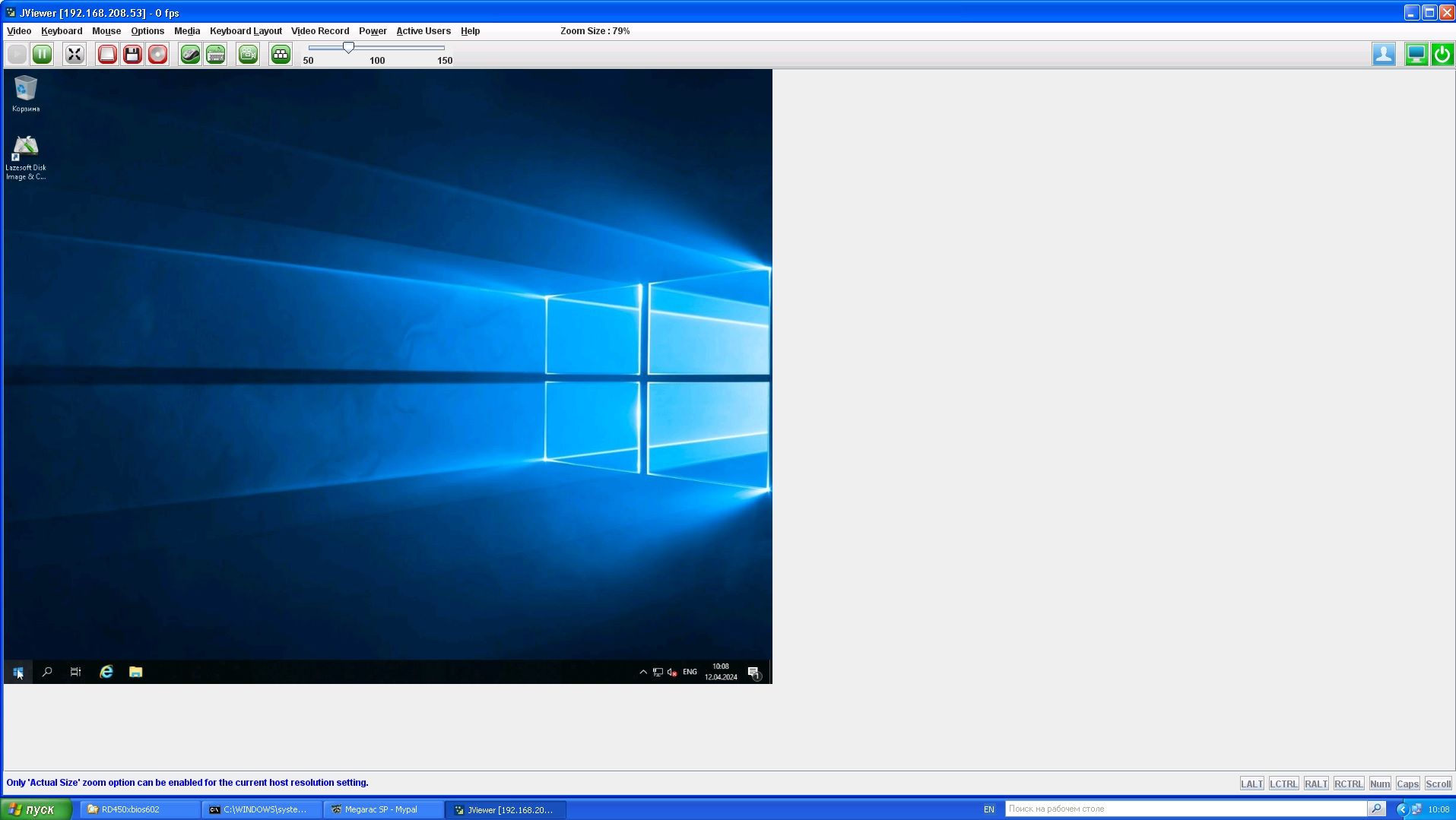Click the remote taskbar search magnifier
Viewport: 1456px width, 820px height.
click(47, 672)
